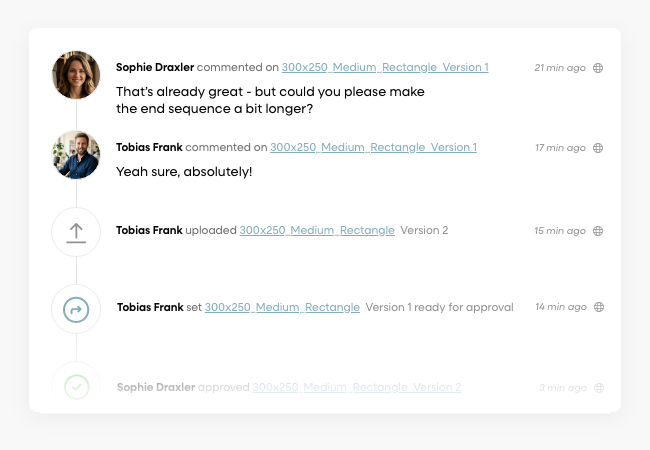Click Sophie Draxler name on comment entry
This screenshot has width=650, height=450.
point(155,68)
